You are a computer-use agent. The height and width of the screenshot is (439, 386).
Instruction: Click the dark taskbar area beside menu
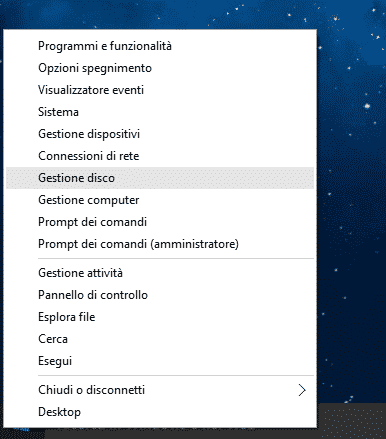pos(352,421)
